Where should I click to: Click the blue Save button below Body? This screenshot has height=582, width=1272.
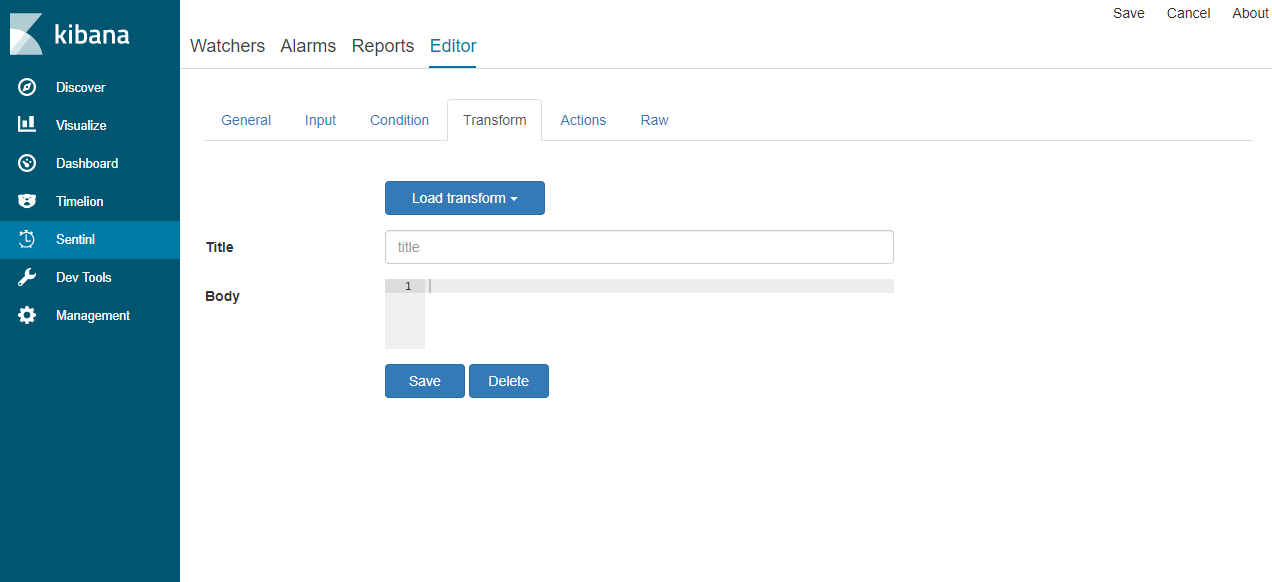[x=425, y=381]
